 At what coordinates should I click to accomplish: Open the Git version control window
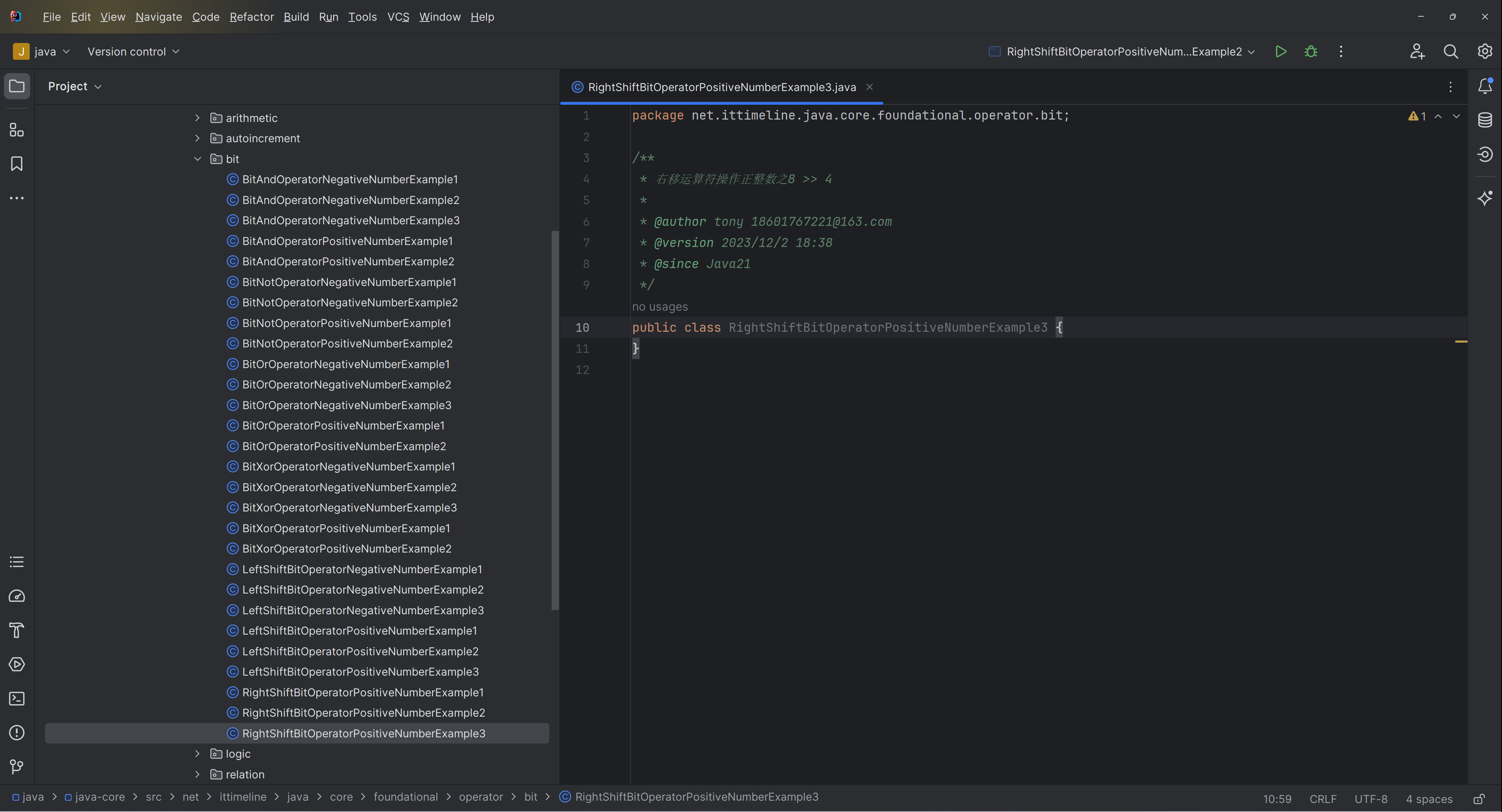(x=17, y=767)
